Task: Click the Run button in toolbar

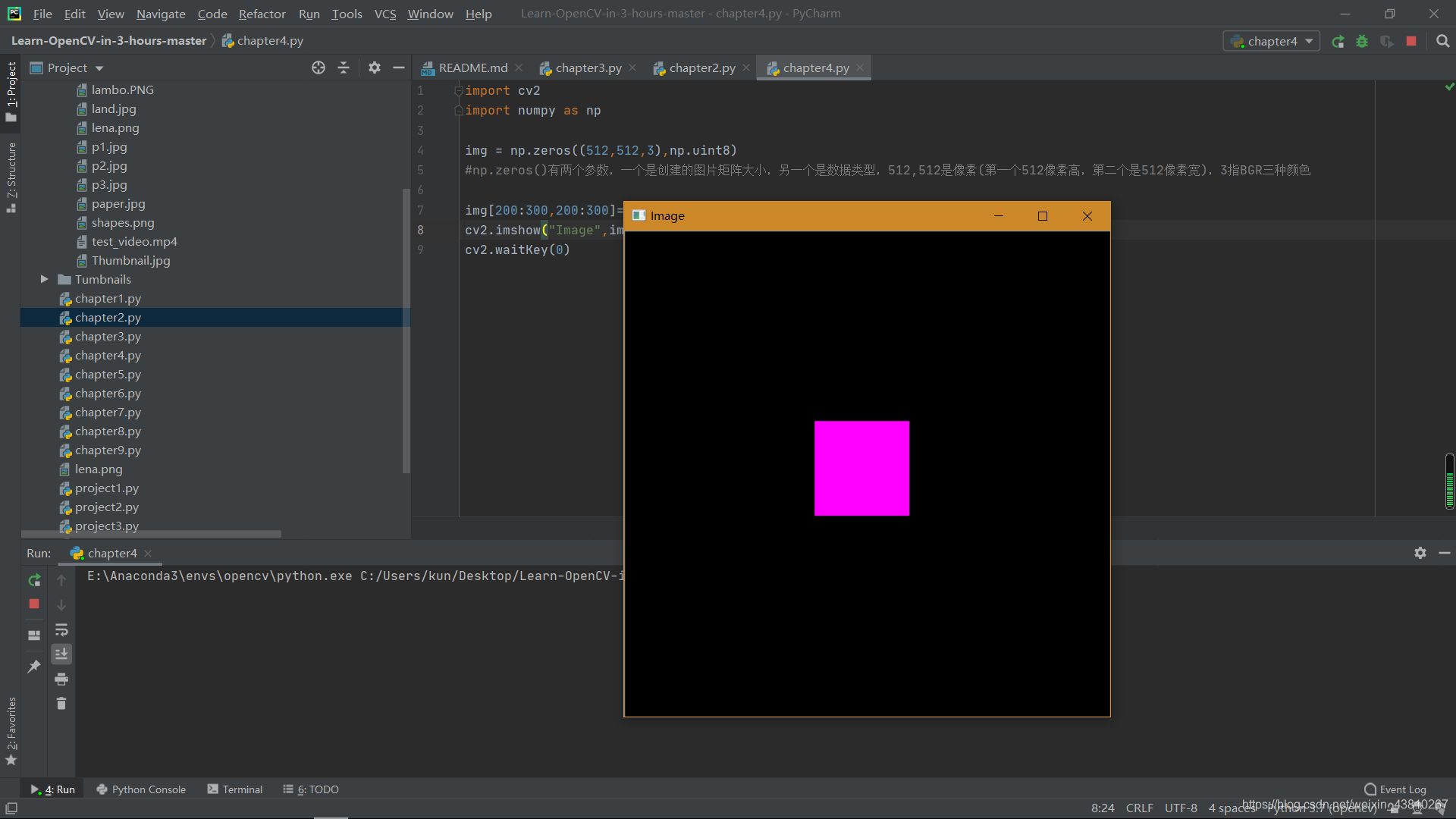Action: point(1338,41)
